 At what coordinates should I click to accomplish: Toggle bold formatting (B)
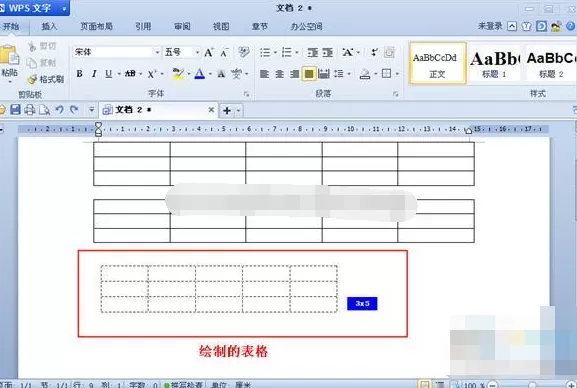coord(79,74)
